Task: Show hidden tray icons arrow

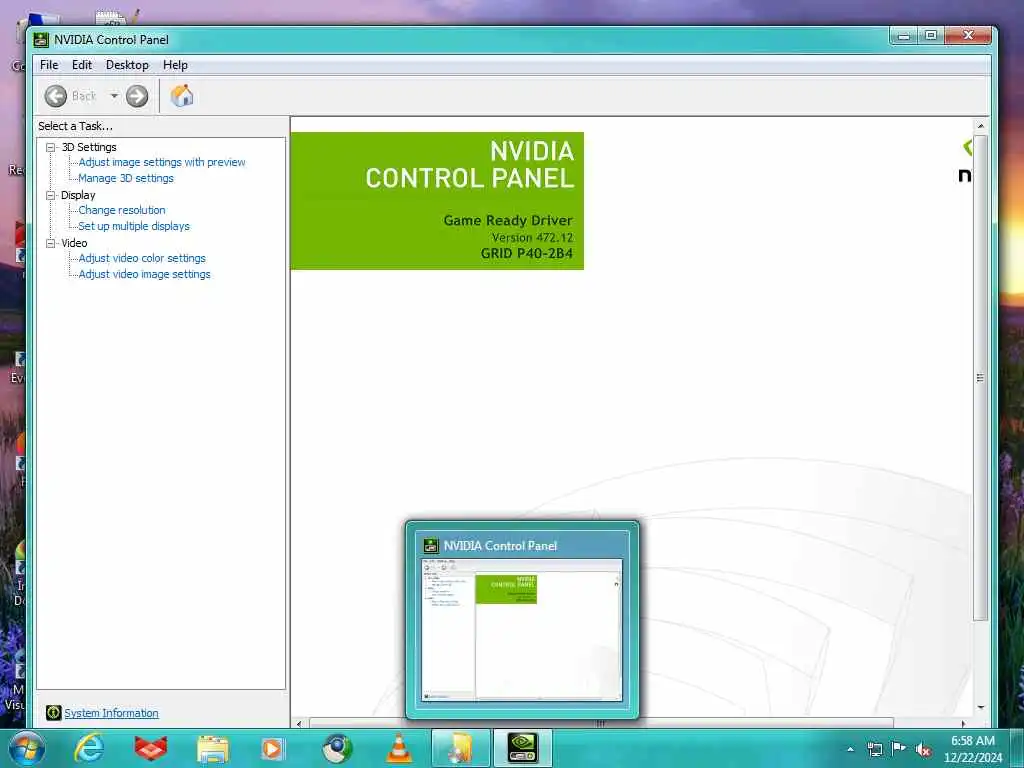Action: 850,749
